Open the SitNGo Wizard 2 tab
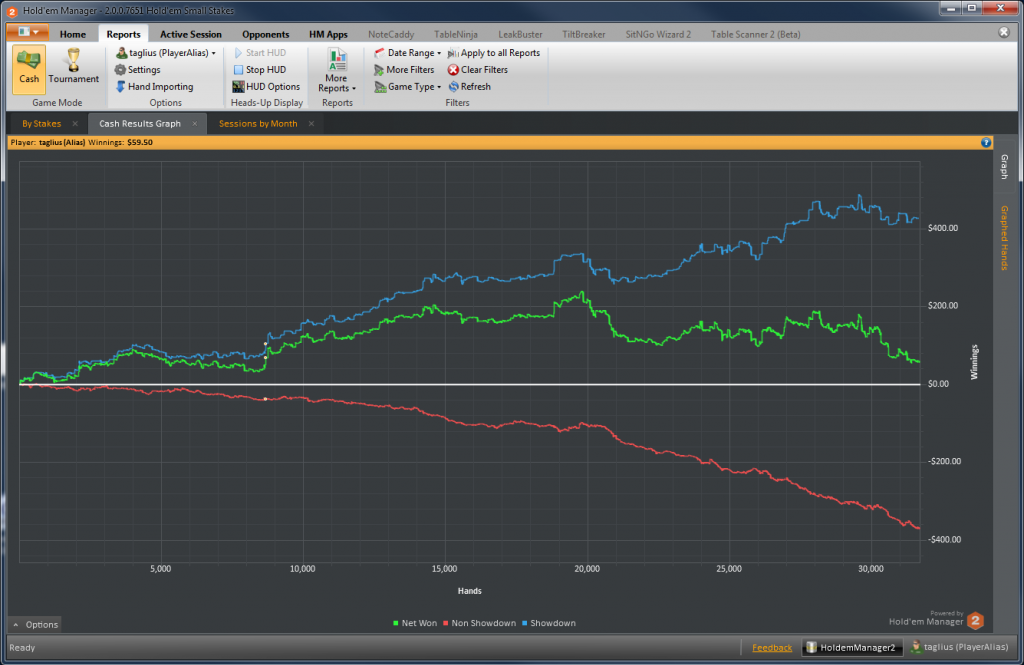Image resolution: width=1024 pixels, height=665 pixels. pos(658,34)
